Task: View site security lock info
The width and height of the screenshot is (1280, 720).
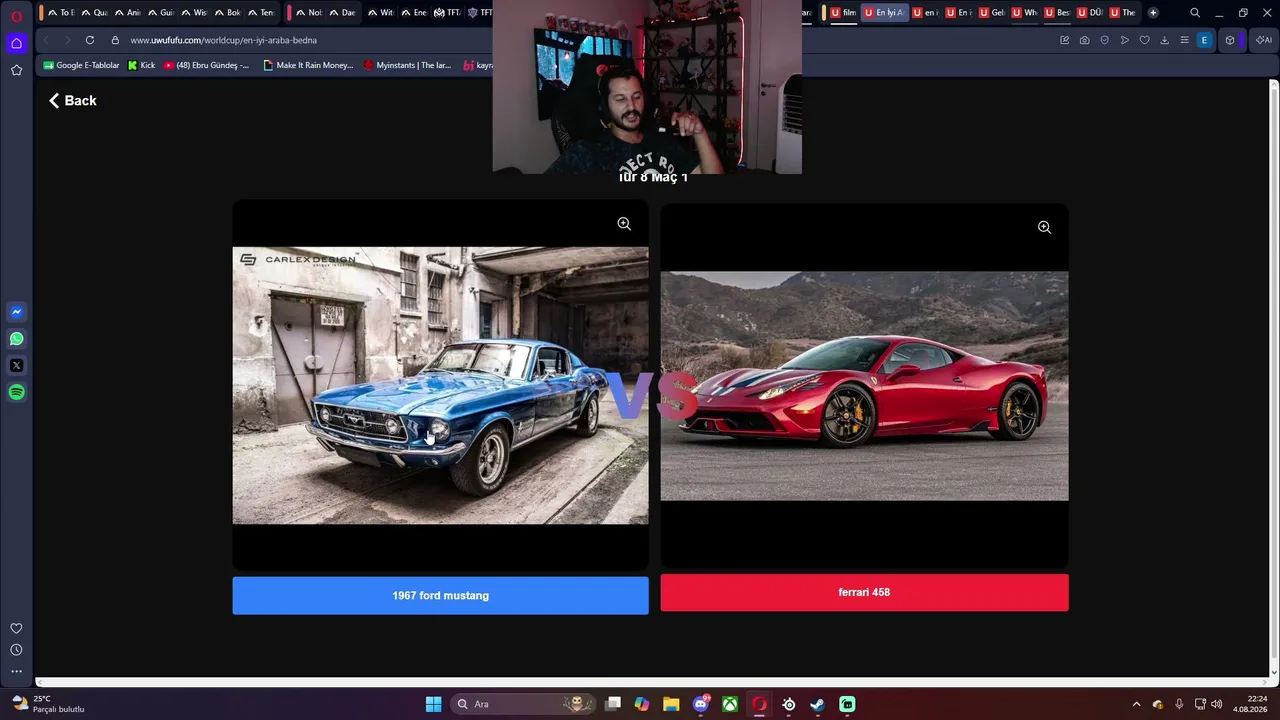Action: pos(115,40)
